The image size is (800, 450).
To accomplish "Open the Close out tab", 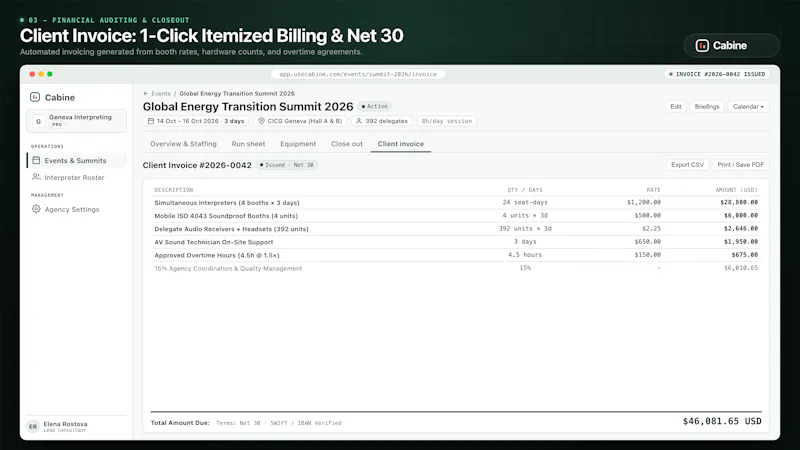I will click(x=347, y=144).
